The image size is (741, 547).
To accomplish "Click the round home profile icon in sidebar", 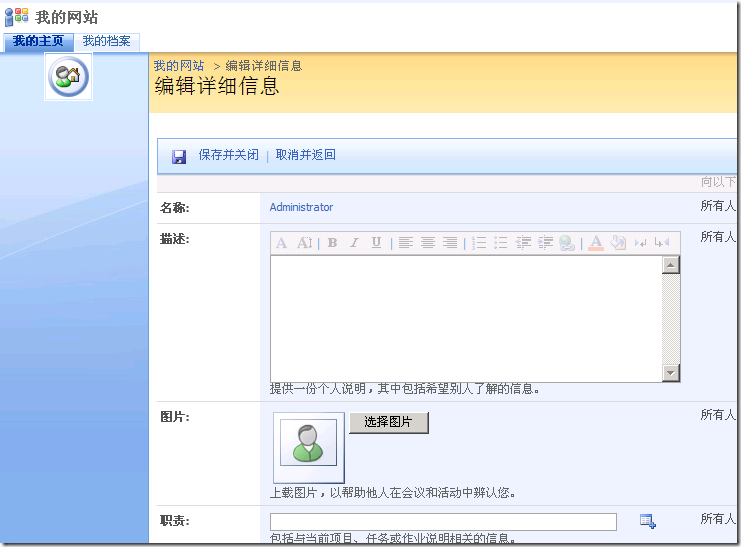I will point(69,77).
